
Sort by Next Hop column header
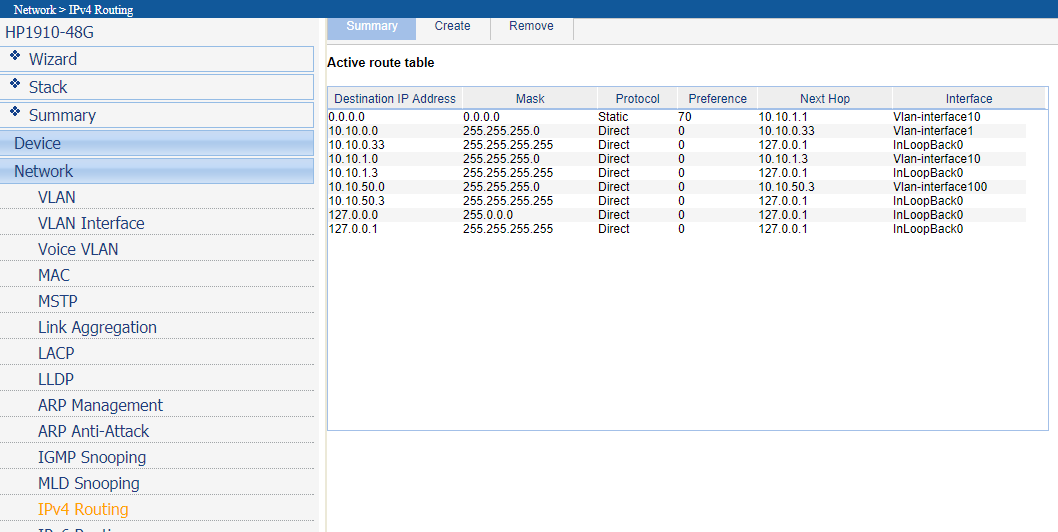tap(825, 99)
